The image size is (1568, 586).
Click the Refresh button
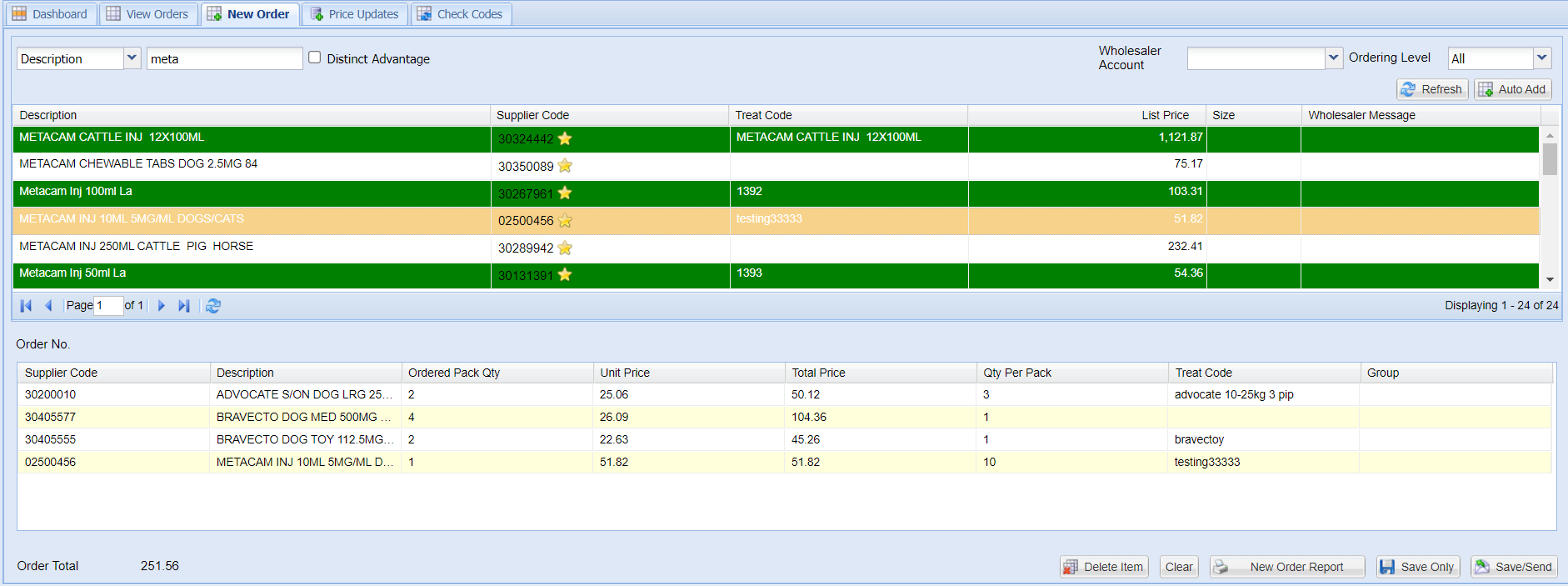click(1432, 89)
